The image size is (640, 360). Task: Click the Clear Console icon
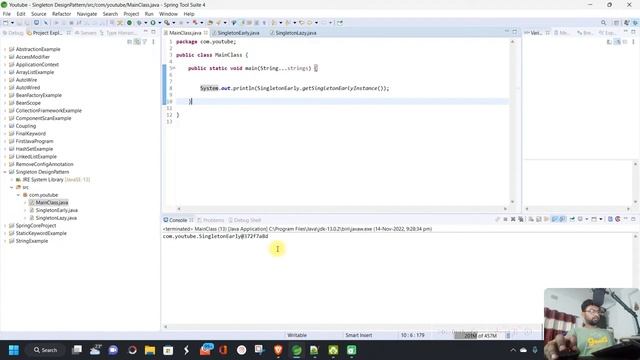coord(531,220)
